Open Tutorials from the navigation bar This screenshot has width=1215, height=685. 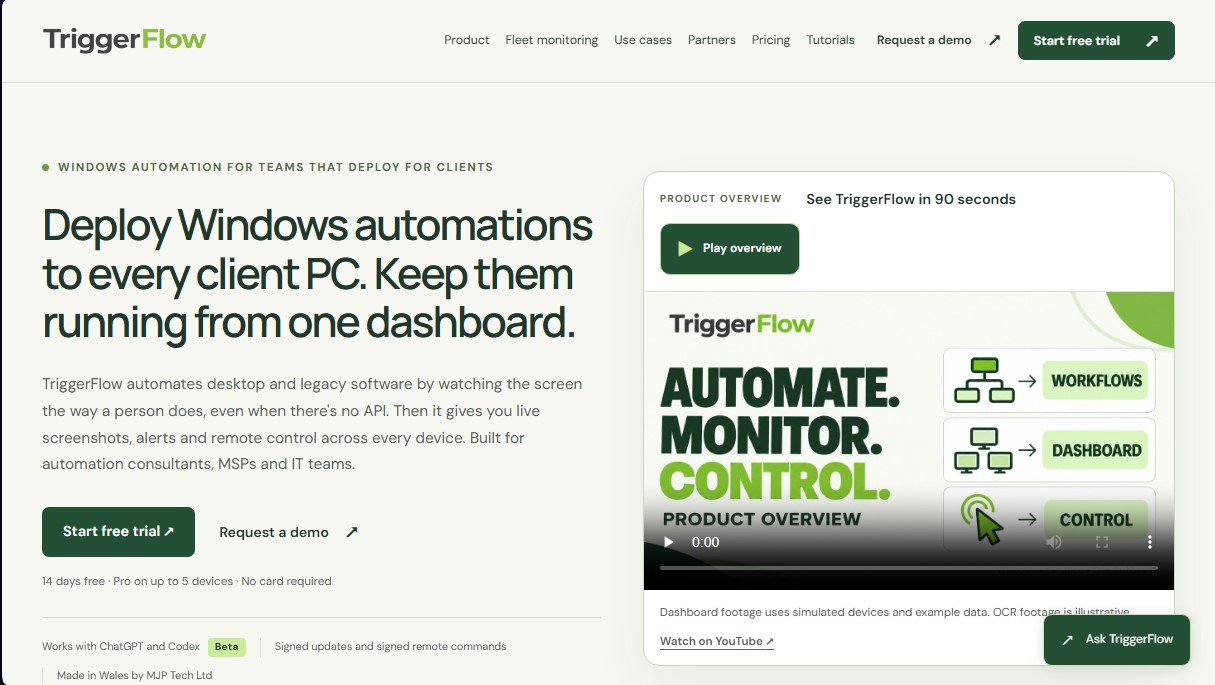[x=831, y=40]
